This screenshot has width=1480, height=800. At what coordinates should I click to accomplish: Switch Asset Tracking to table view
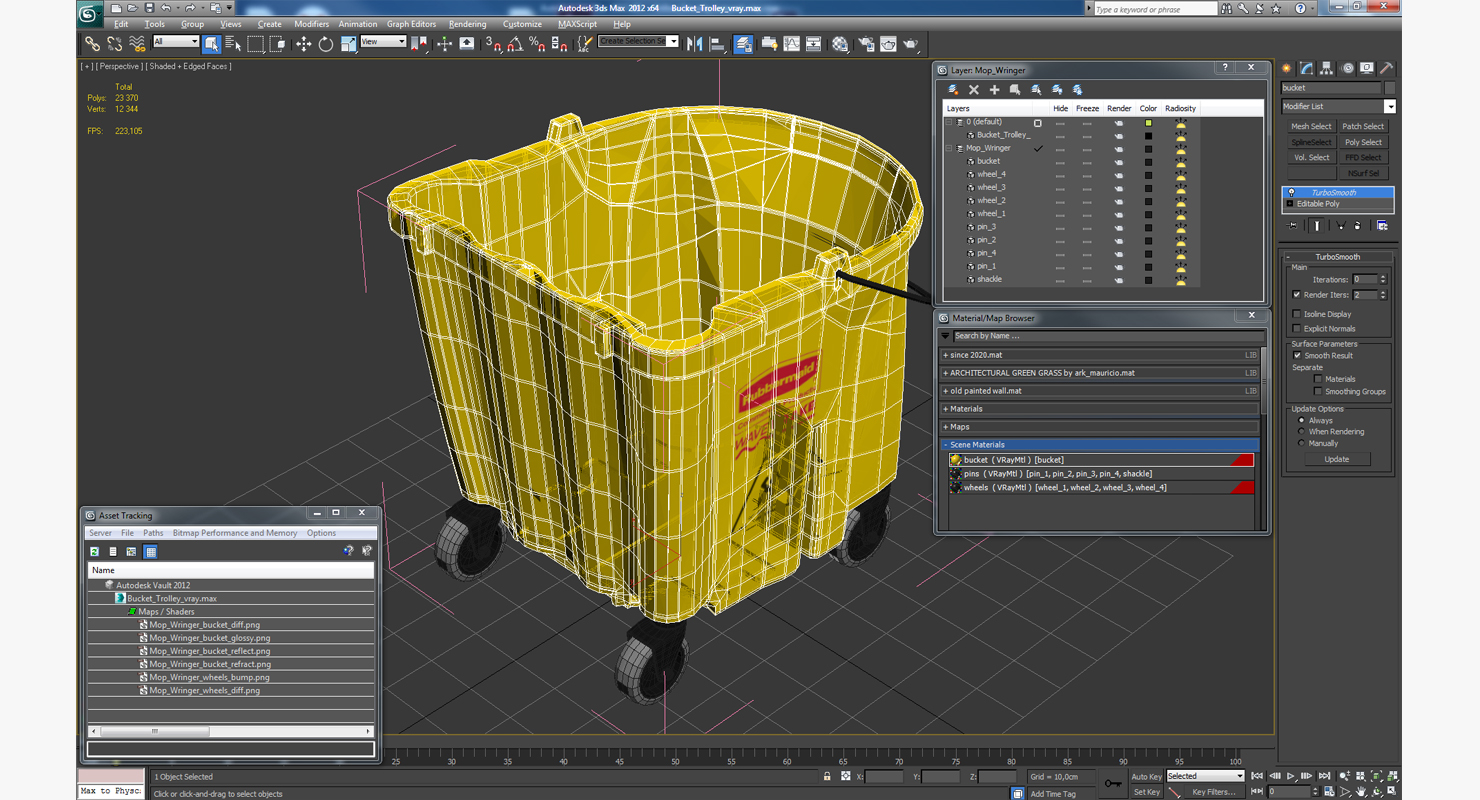(x=150, y=551)
